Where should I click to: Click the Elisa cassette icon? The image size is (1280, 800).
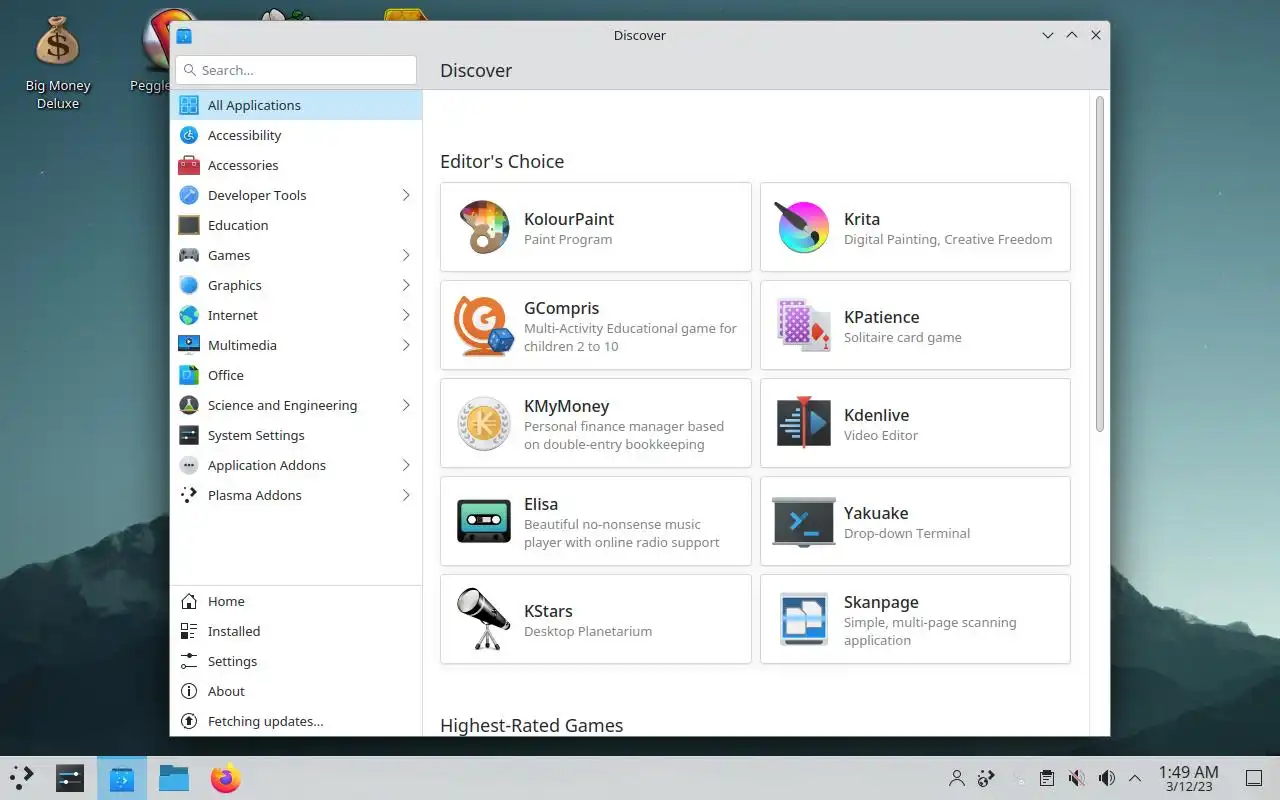[x=484, y=521]
